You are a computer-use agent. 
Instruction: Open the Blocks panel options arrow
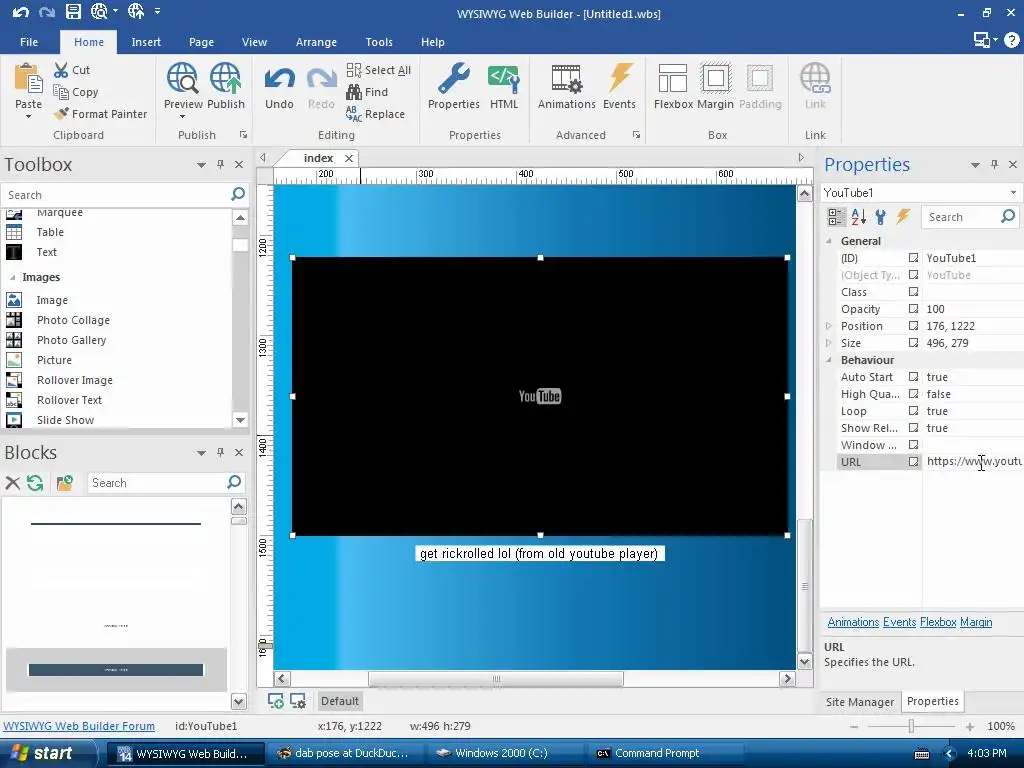(x=201, y=453)
